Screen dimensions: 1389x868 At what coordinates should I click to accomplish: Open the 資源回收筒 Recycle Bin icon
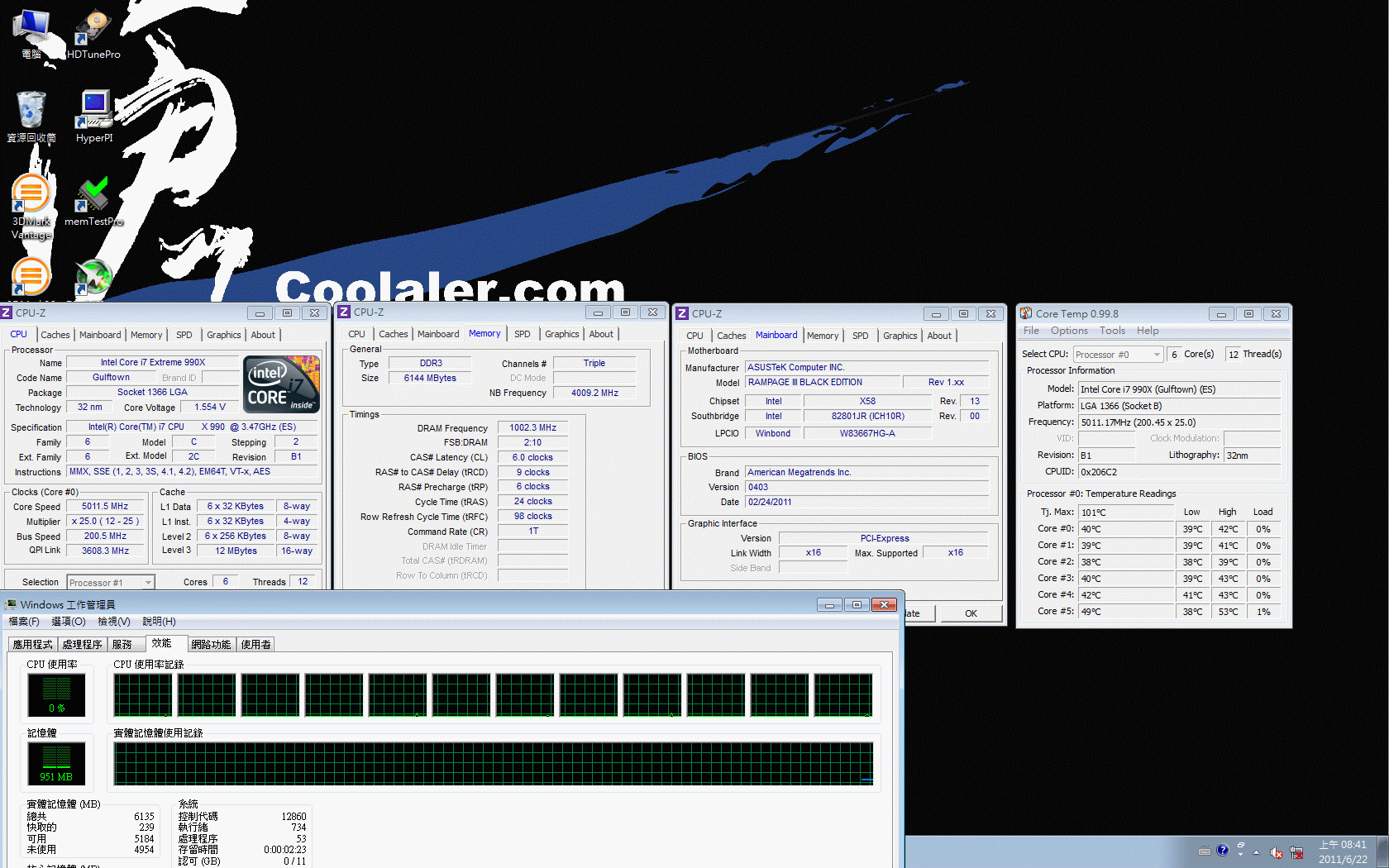(31, 117)
